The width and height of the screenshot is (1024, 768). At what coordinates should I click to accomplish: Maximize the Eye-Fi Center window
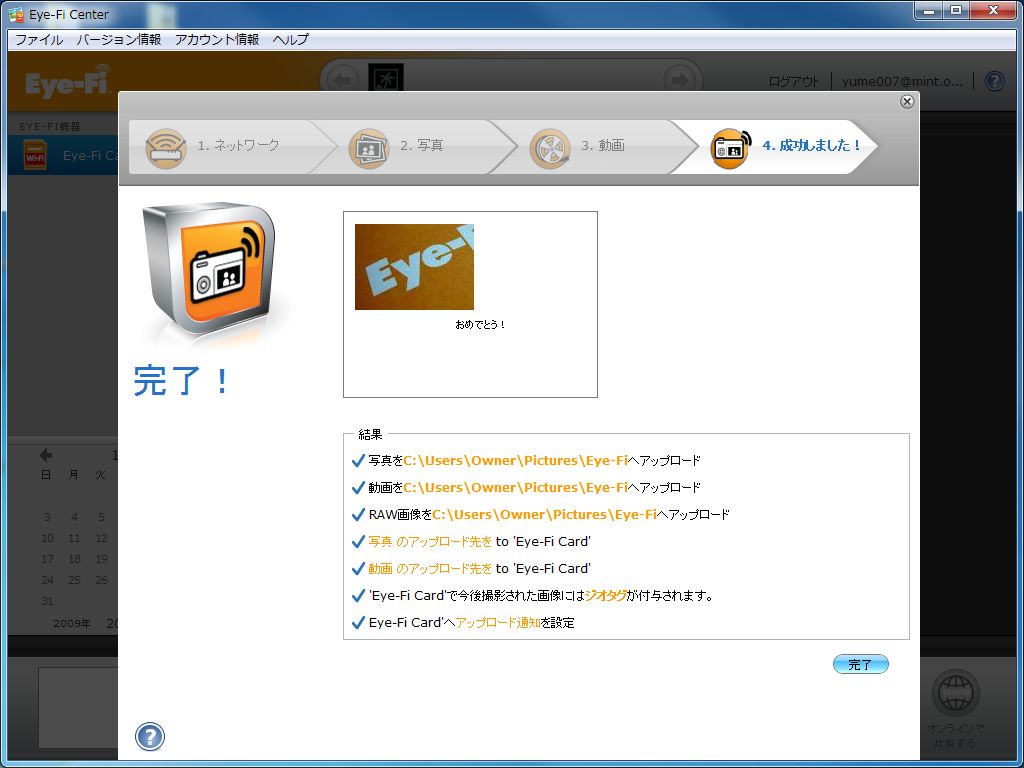(x=955, y=10)
